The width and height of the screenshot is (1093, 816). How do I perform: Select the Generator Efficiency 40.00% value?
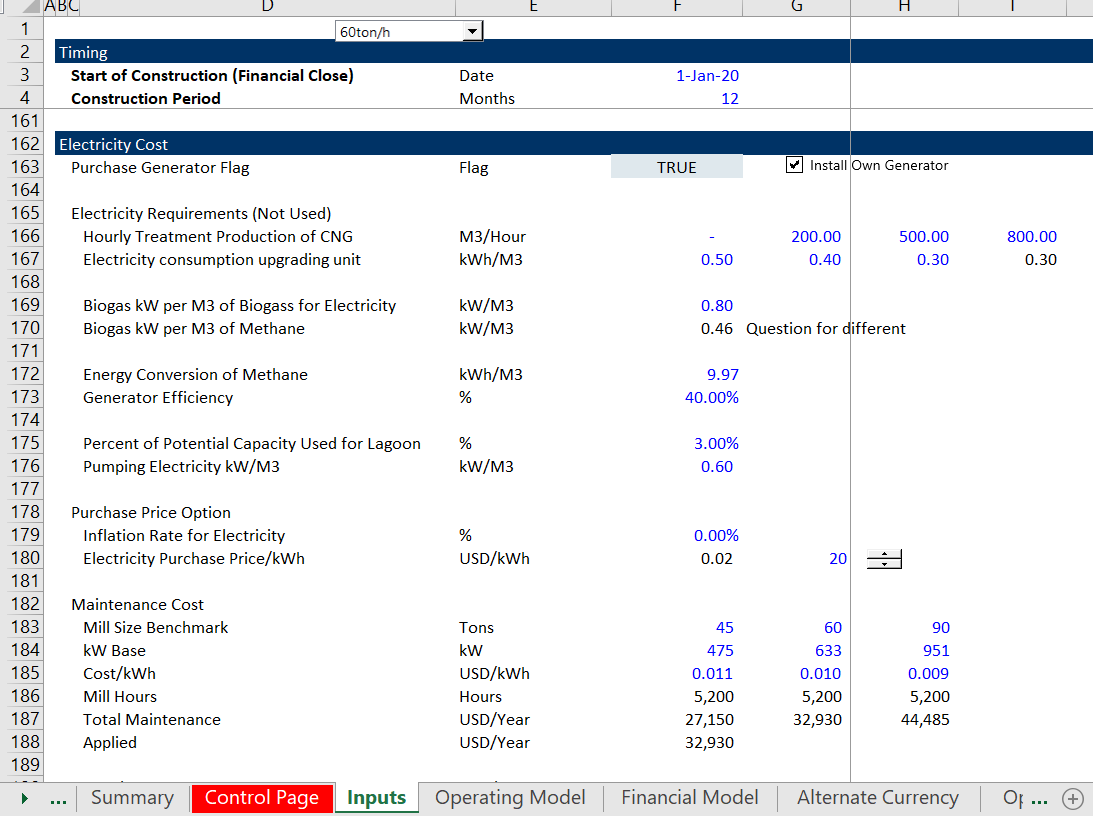pyautogui.click(x=713, y=396)
